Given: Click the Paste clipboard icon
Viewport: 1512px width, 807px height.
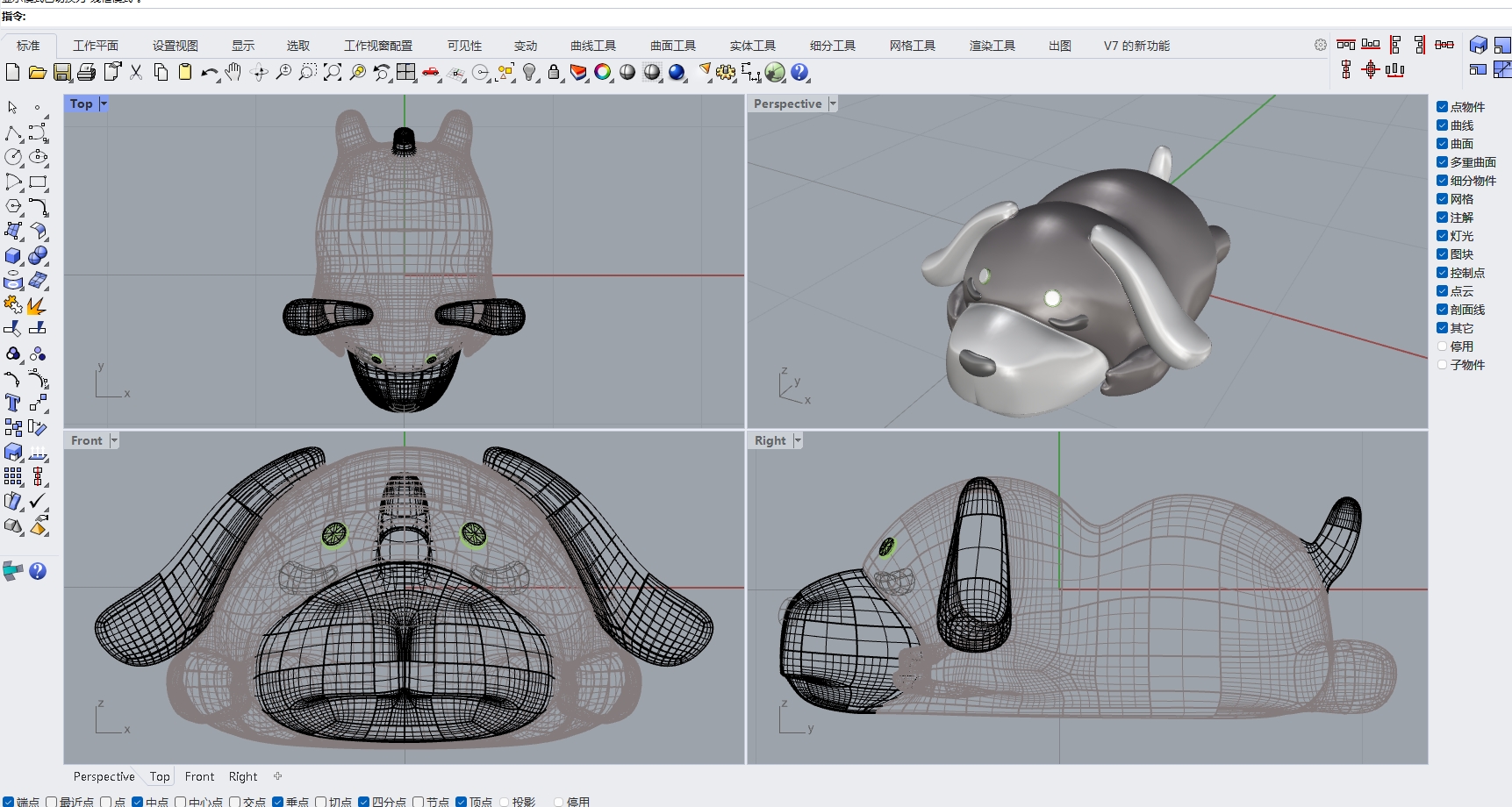Looking at the screenshot, I should [185, 72].
